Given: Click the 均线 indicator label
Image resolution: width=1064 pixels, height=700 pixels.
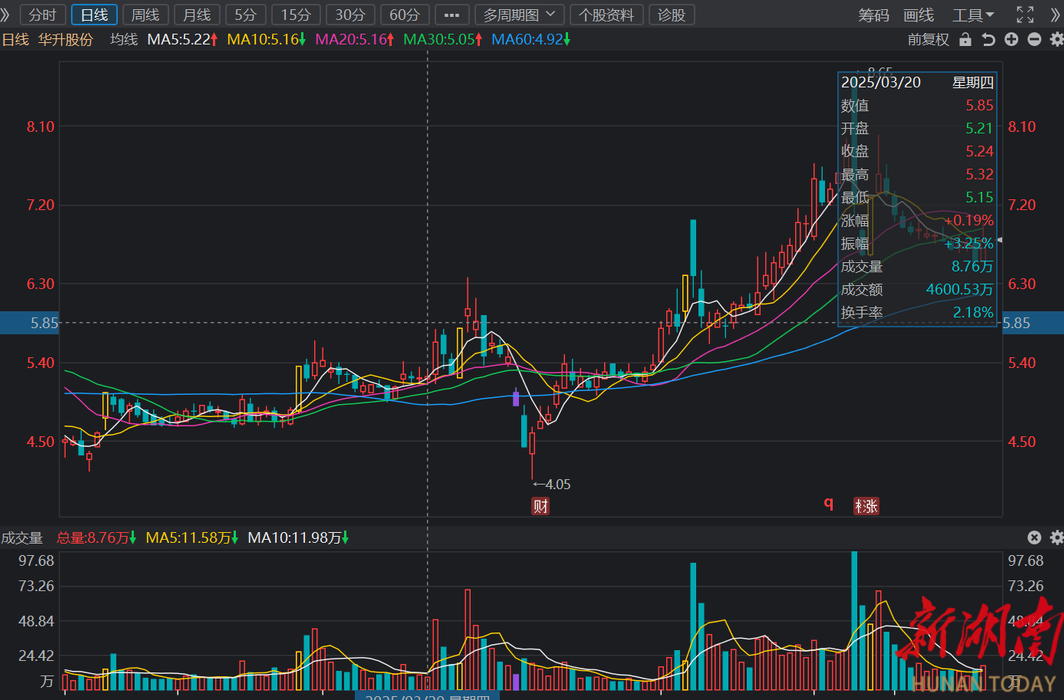Looking at the screenshot, I should point(124,39).
